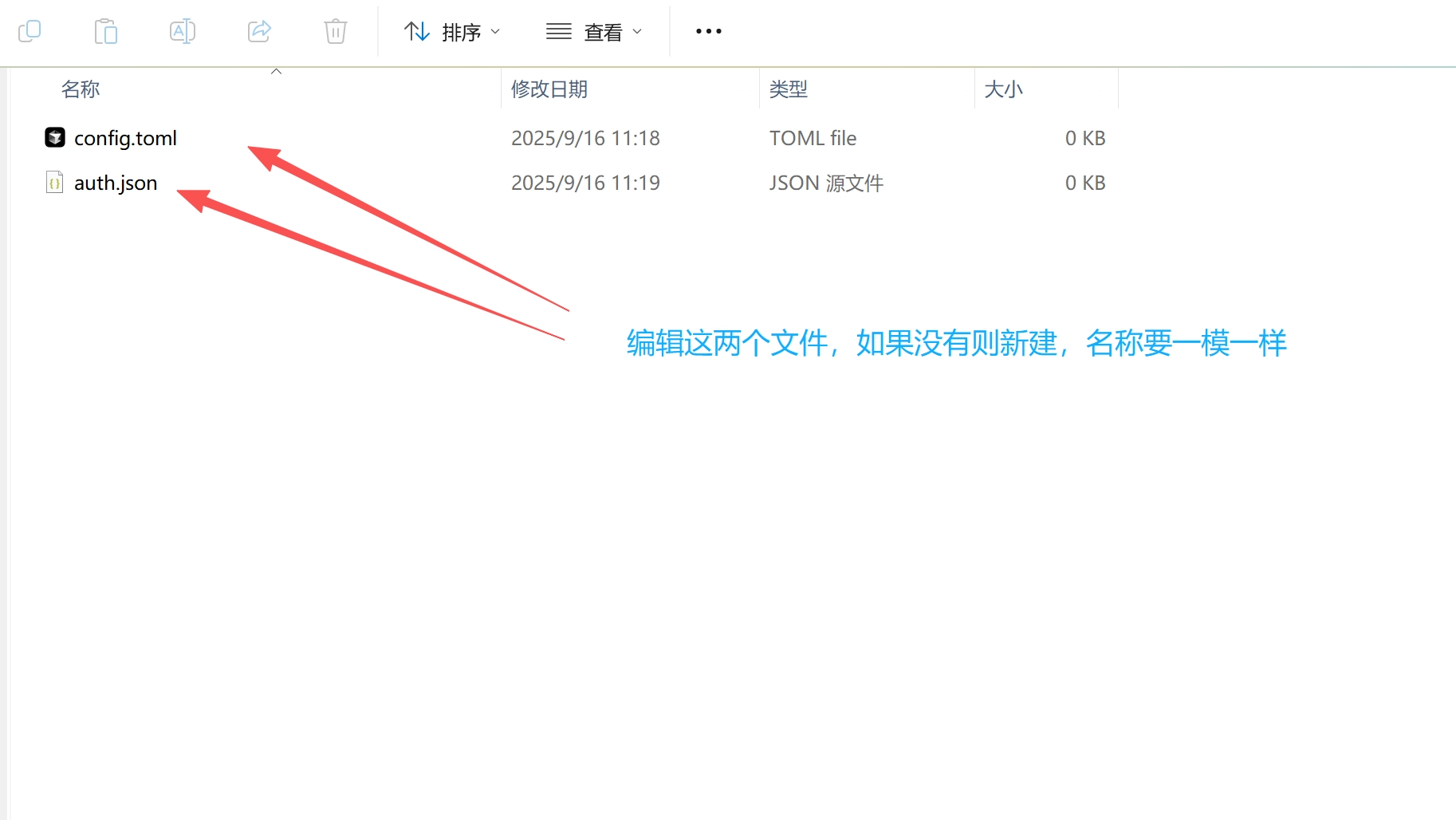
Task: Click the config.toml file icon
Action: pos(53,137)
